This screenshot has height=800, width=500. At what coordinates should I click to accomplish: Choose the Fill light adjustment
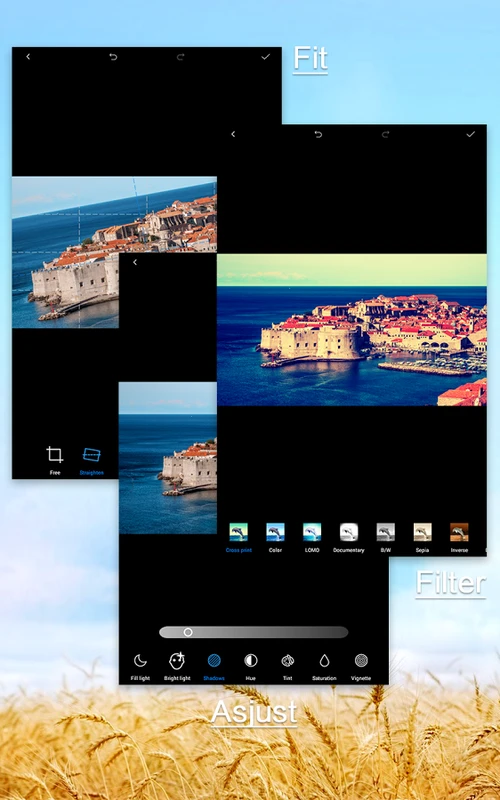(140, 666)
